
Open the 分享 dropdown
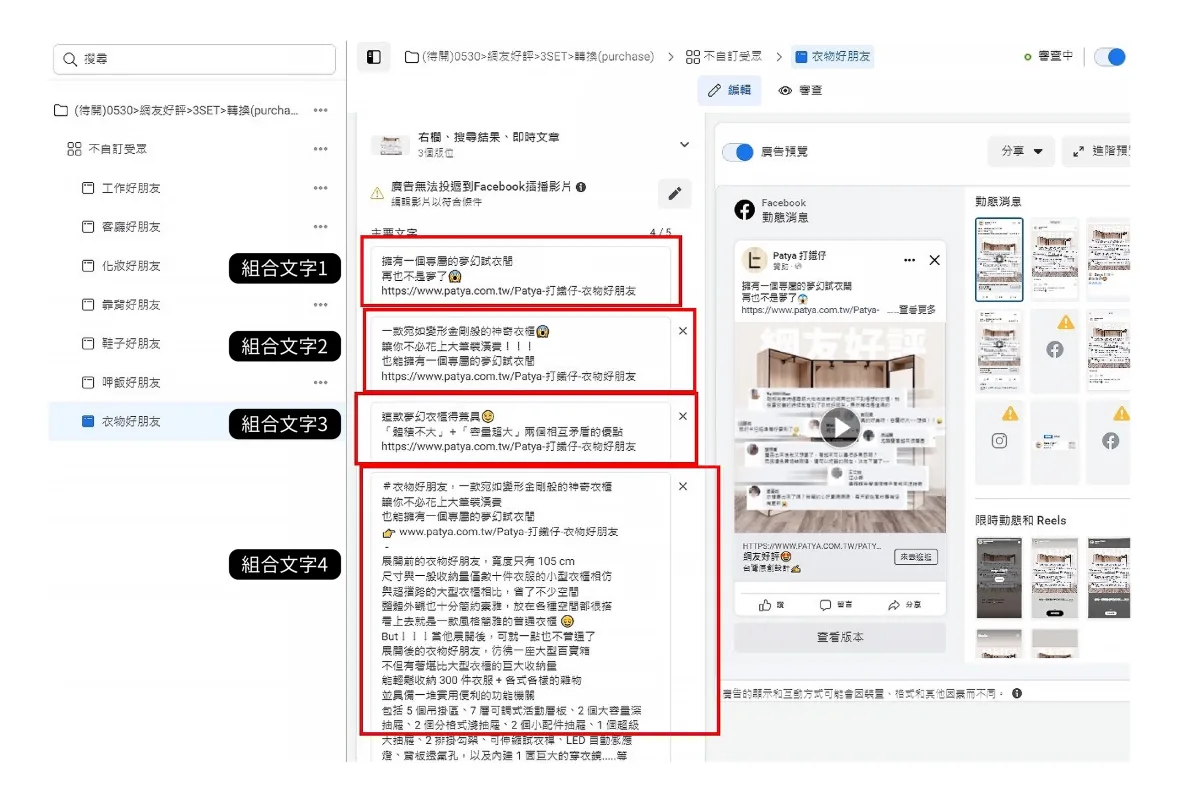(1021, 152)
